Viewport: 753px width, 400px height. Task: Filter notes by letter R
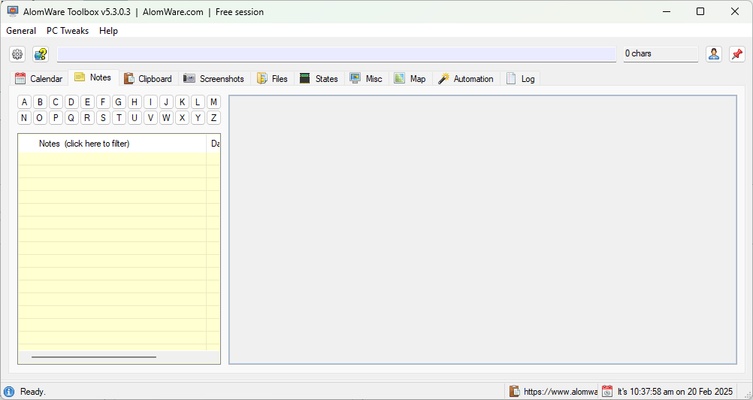pyautogui.click(x=87, y=118)
